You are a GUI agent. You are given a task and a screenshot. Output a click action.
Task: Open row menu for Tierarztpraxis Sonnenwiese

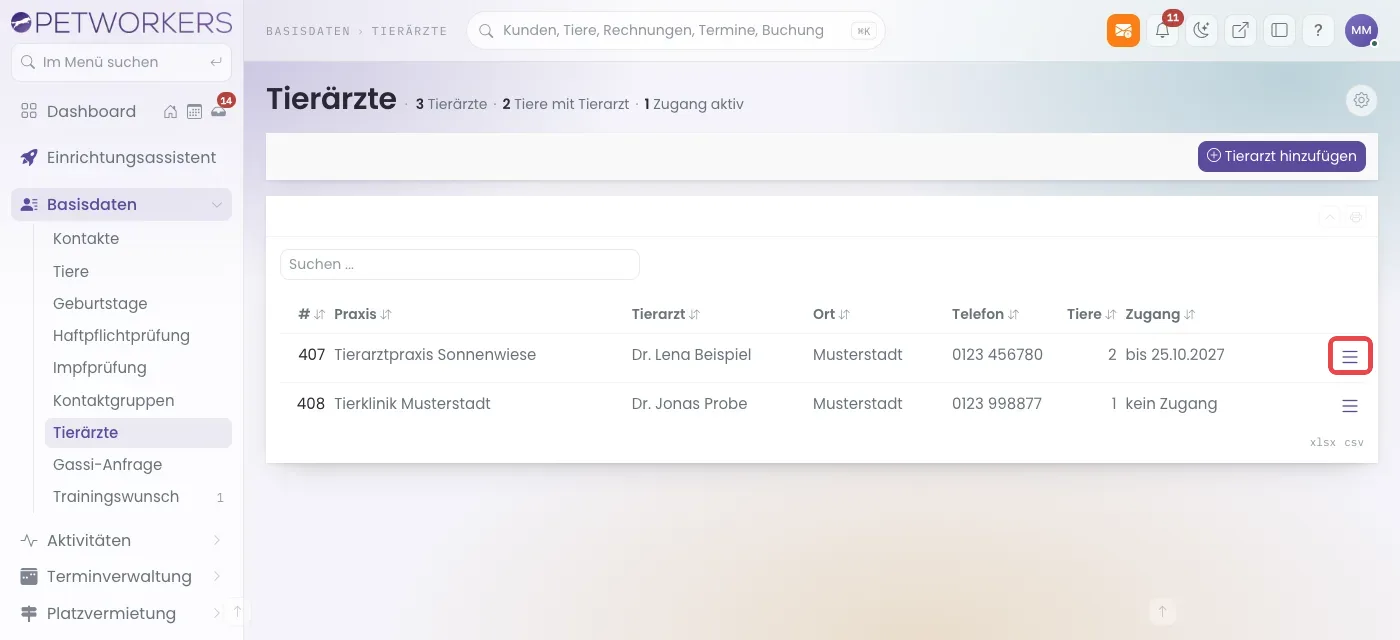(1350, 356)
